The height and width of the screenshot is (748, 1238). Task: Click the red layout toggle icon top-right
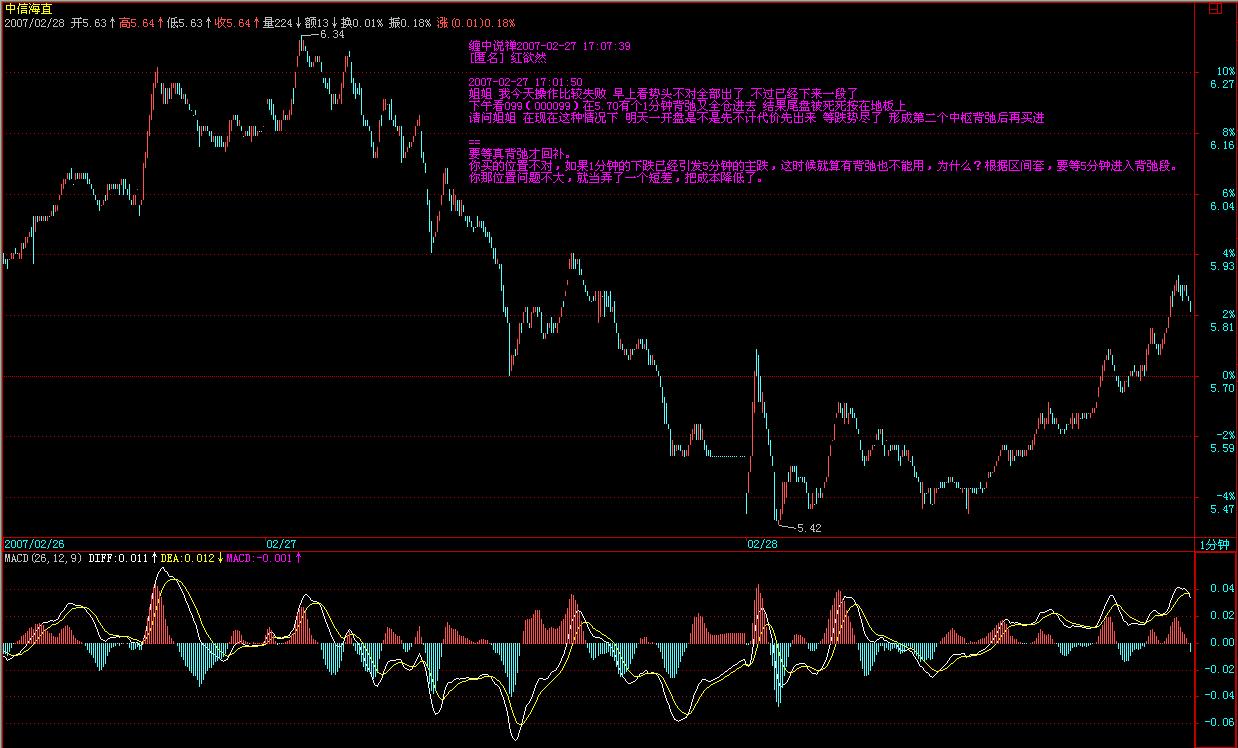point(1215,7)
